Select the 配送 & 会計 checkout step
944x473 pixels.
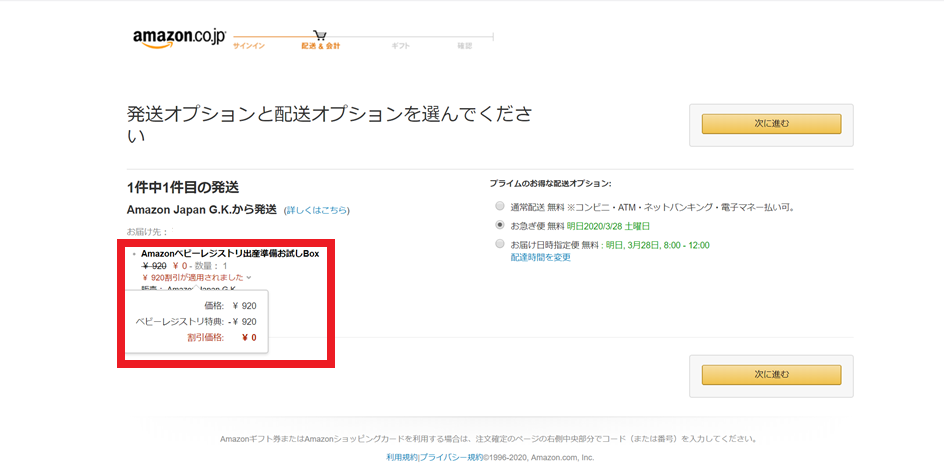(320, 46)
